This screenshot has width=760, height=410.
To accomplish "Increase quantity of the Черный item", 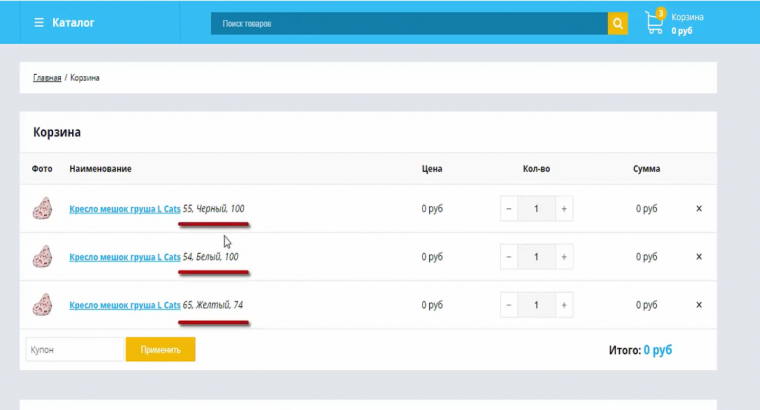I will click(x=564, y=209).
